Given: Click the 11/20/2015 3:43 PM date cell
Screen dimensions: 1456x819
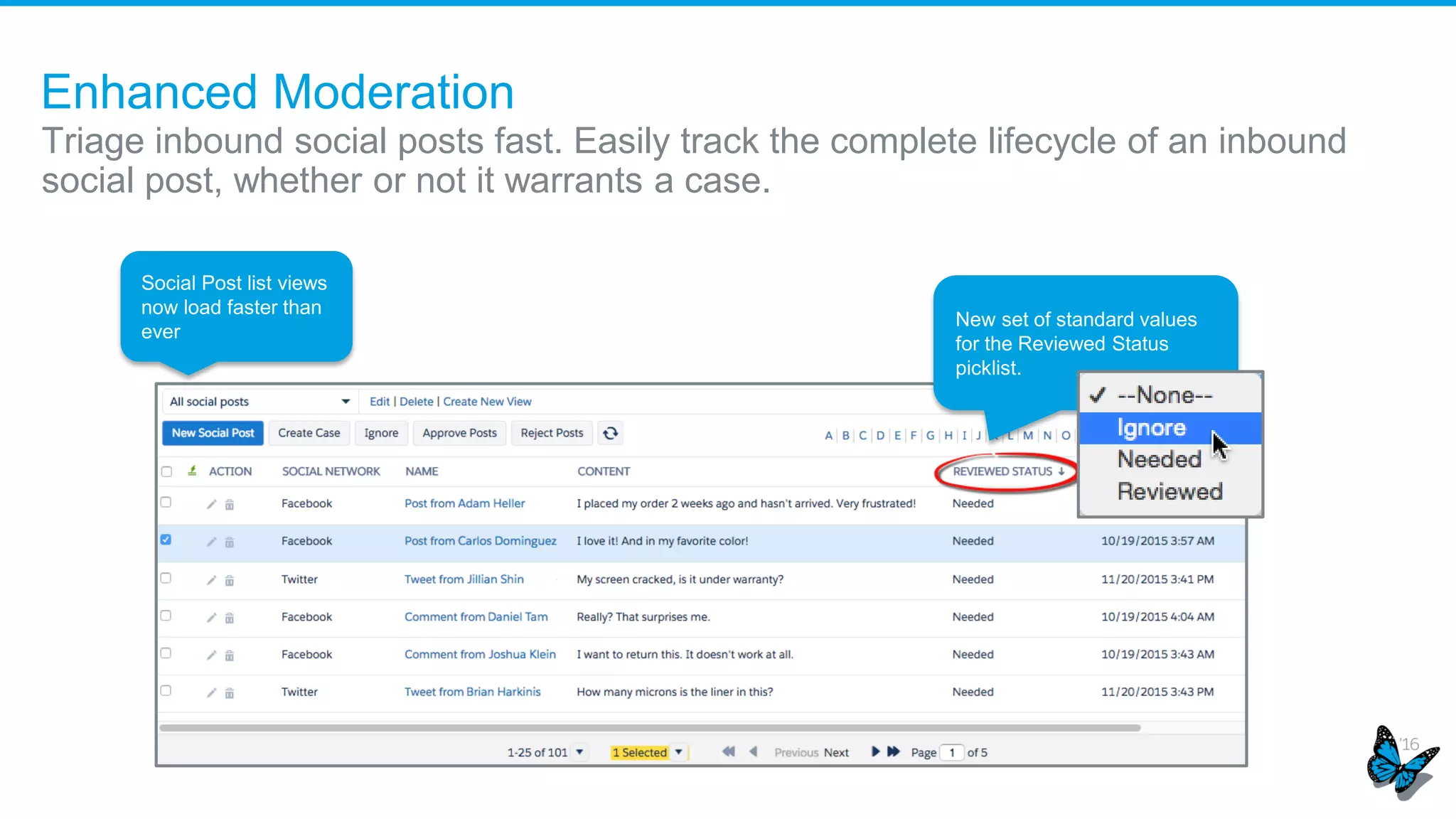Looking at the screenshot, I should (1157, 692).
